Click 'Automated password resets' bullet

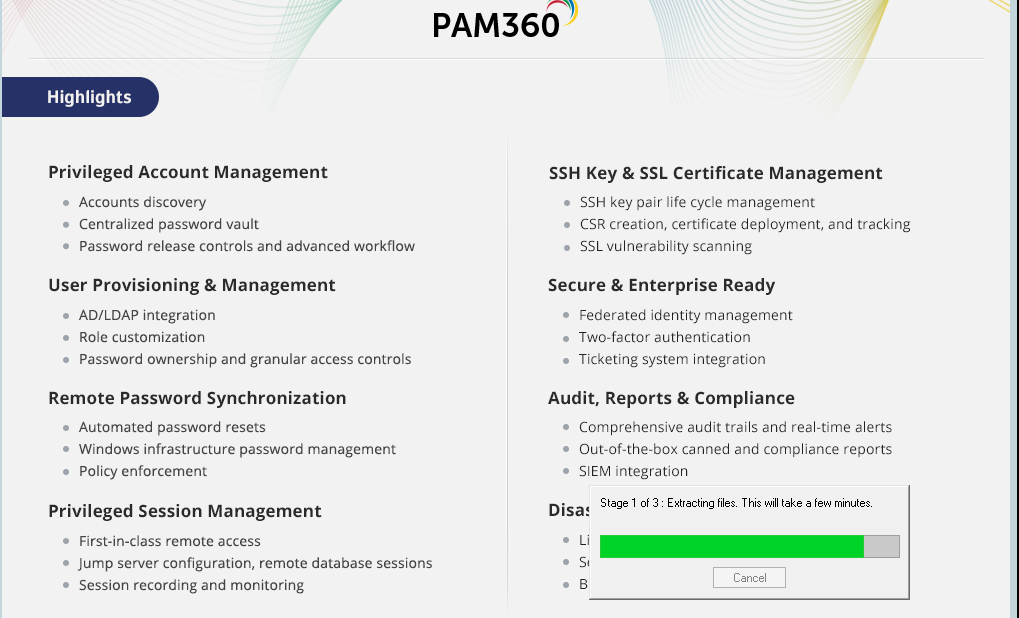pyautogui.click(x=172, y=427)
